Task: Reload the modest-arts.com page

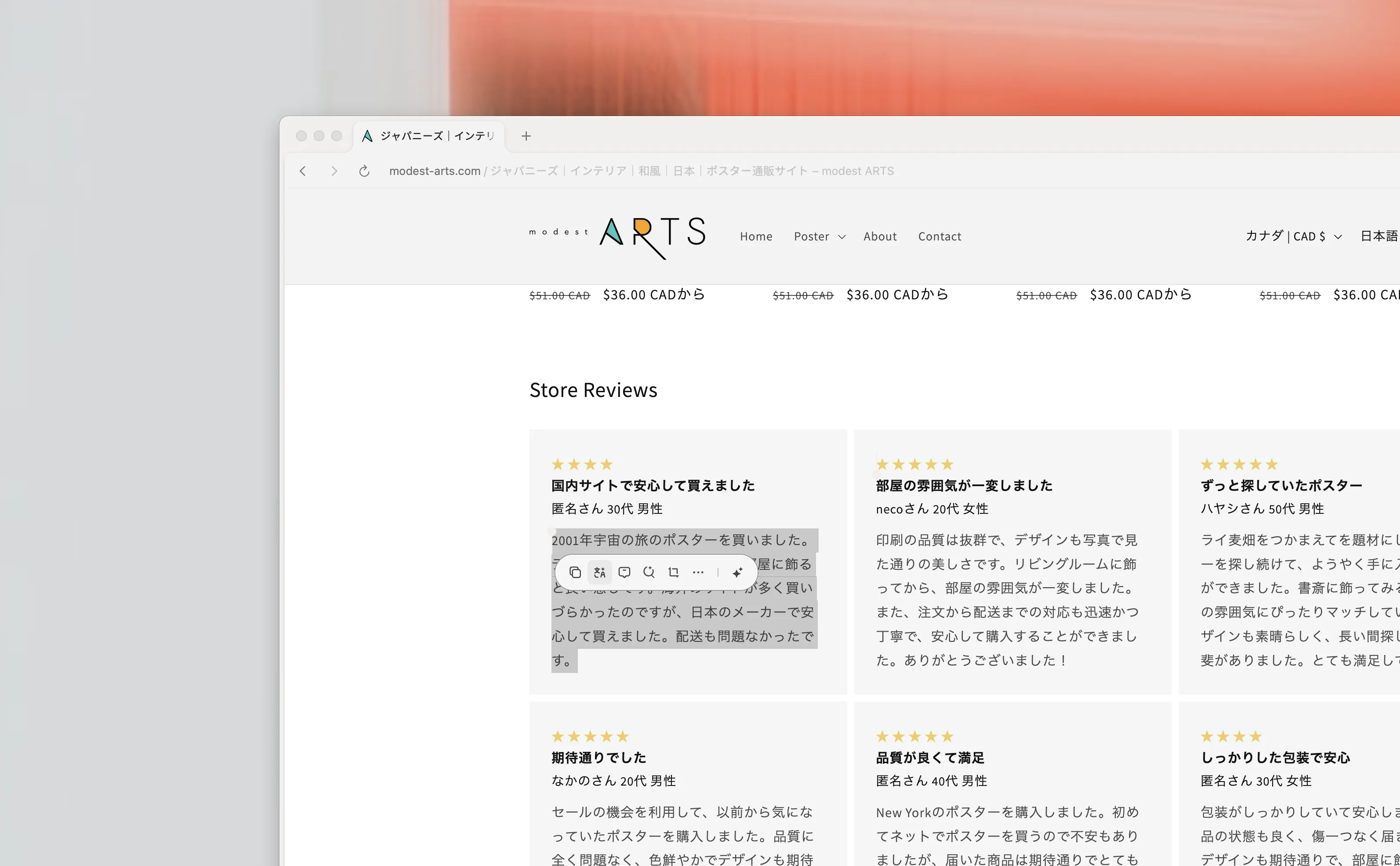Action: (x=364, y=171)
